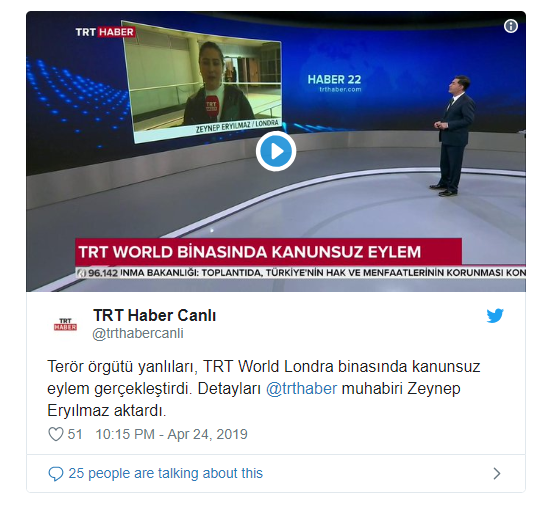Open the reply speech bubble icon

click(56, 474)
